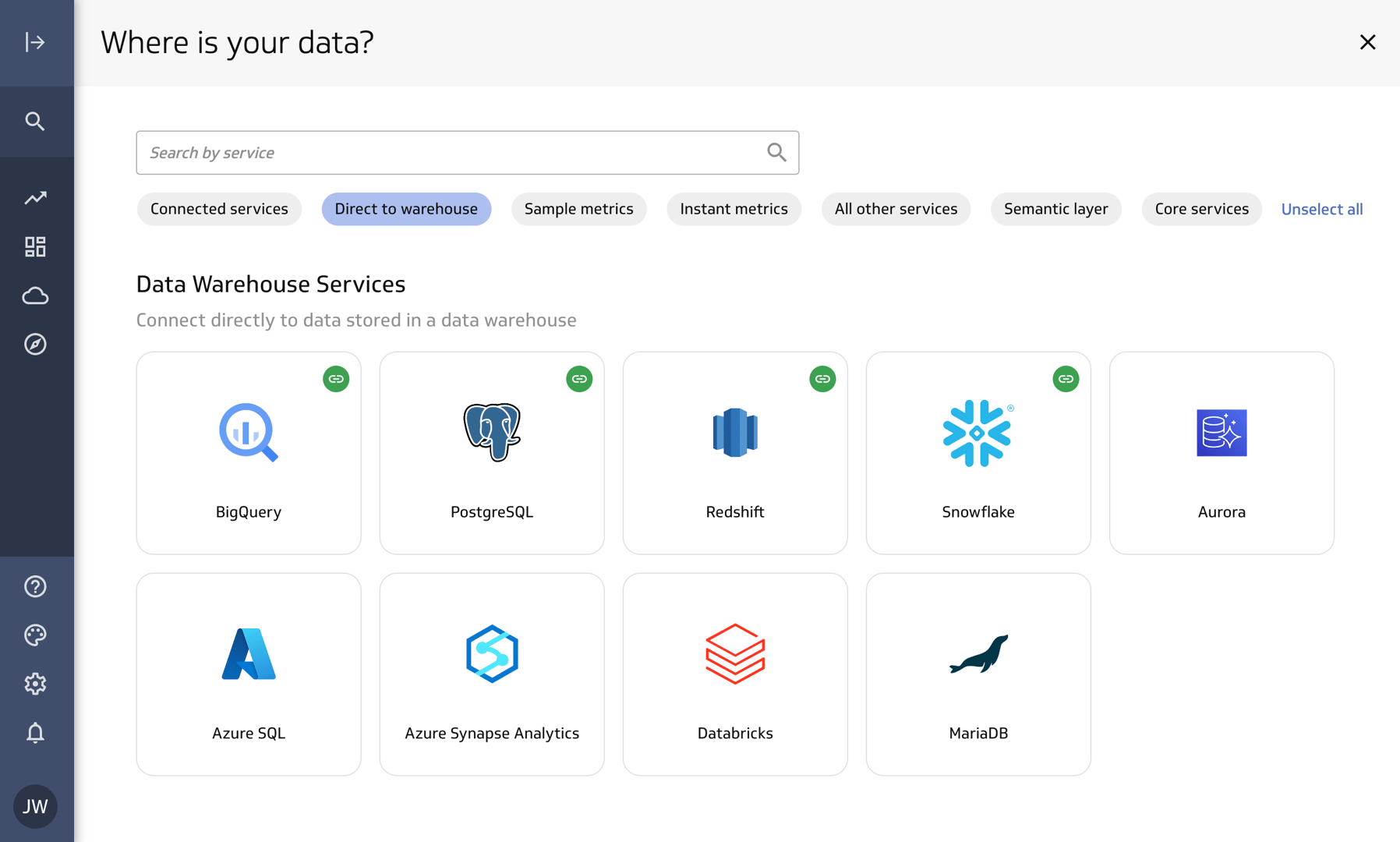Open the Dashboards grid icon
The height and width of the screenshot is (842, 1400).
coord(35,247)
